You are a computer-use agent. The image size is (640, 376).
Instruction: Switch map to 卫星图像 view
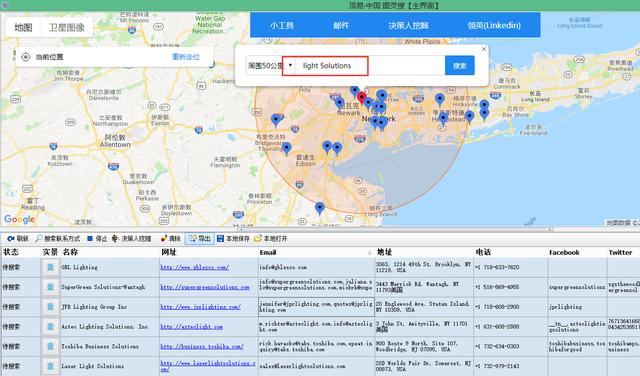(x=67, y=27)
